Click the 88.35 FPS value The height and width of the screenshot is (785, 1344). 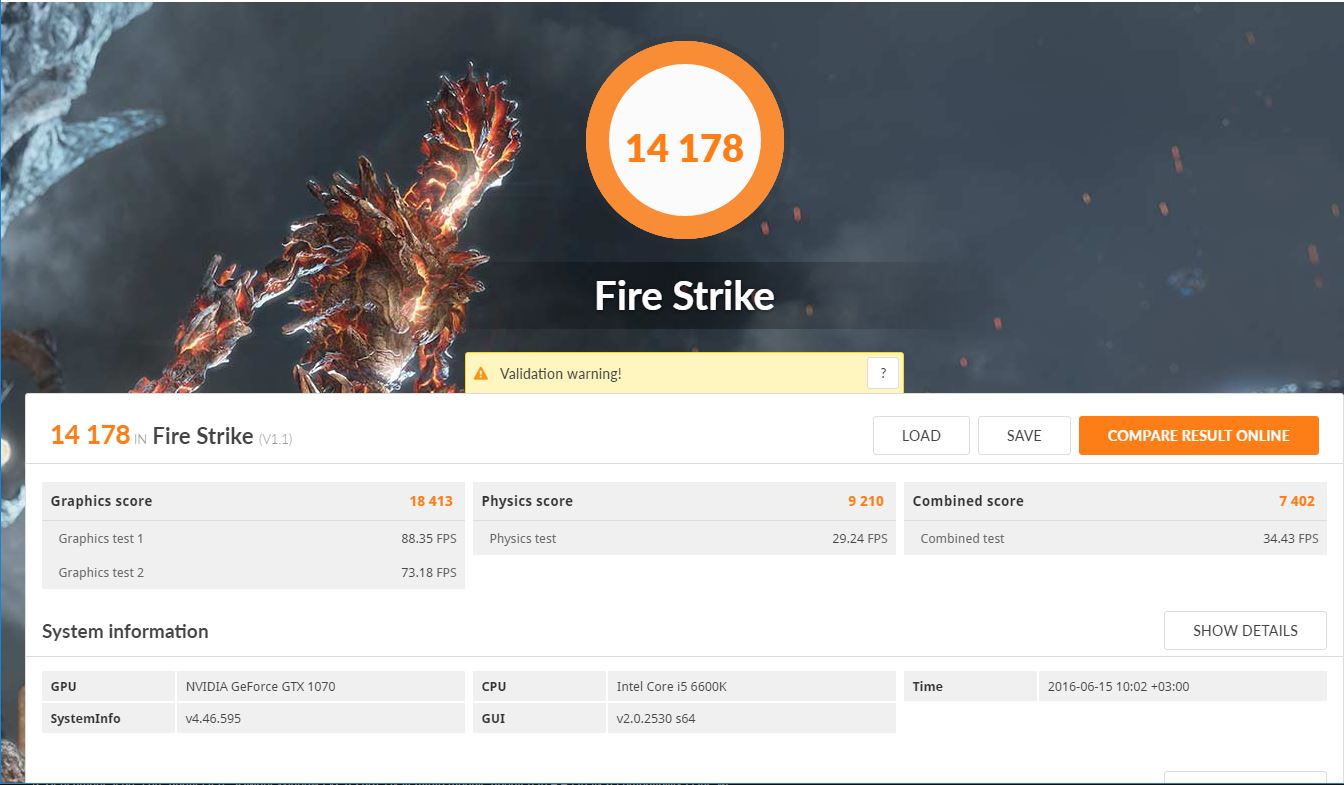(428, 538)
